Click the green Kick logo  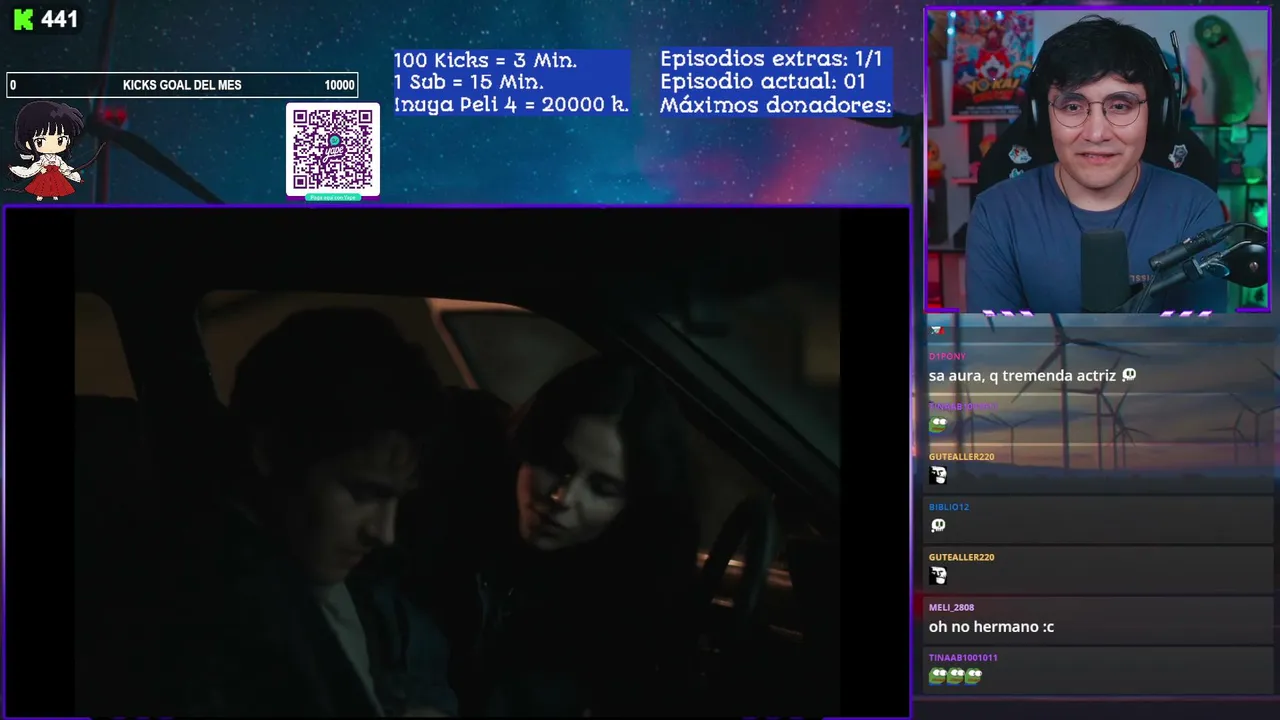23,19
